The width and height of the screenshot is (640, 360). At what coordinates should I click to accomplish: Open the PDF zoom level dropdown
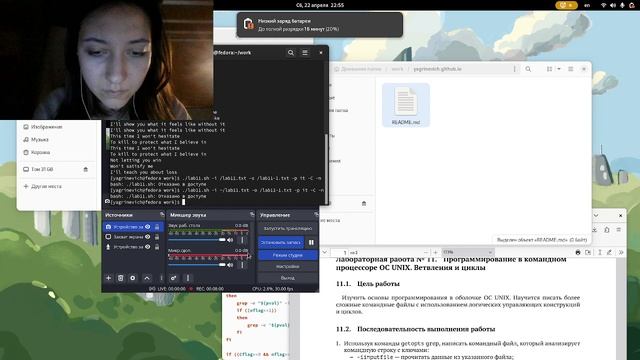[468, 252]
